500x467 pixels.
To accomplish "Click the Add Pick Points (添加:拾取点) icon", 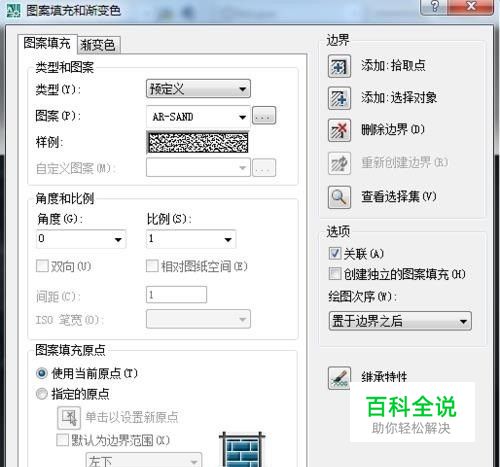I will 339,66.
